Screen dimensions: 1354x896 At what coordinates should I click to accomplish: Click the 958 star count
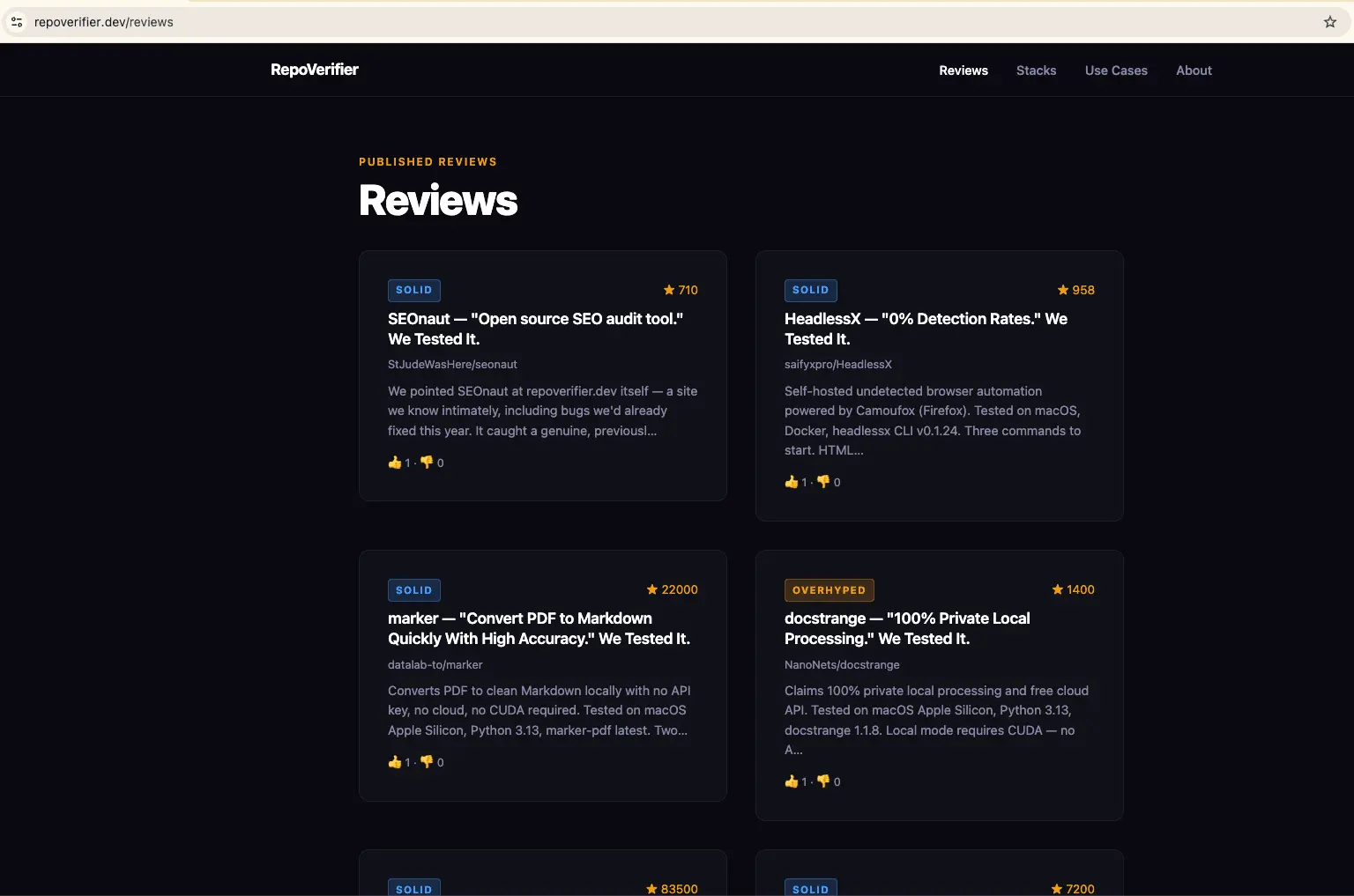(1083, 290)
